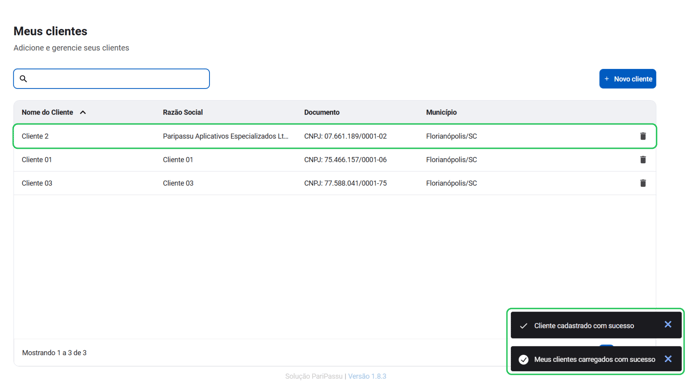Focus the client search field
The image size is (688, 383).
(111, 79)
